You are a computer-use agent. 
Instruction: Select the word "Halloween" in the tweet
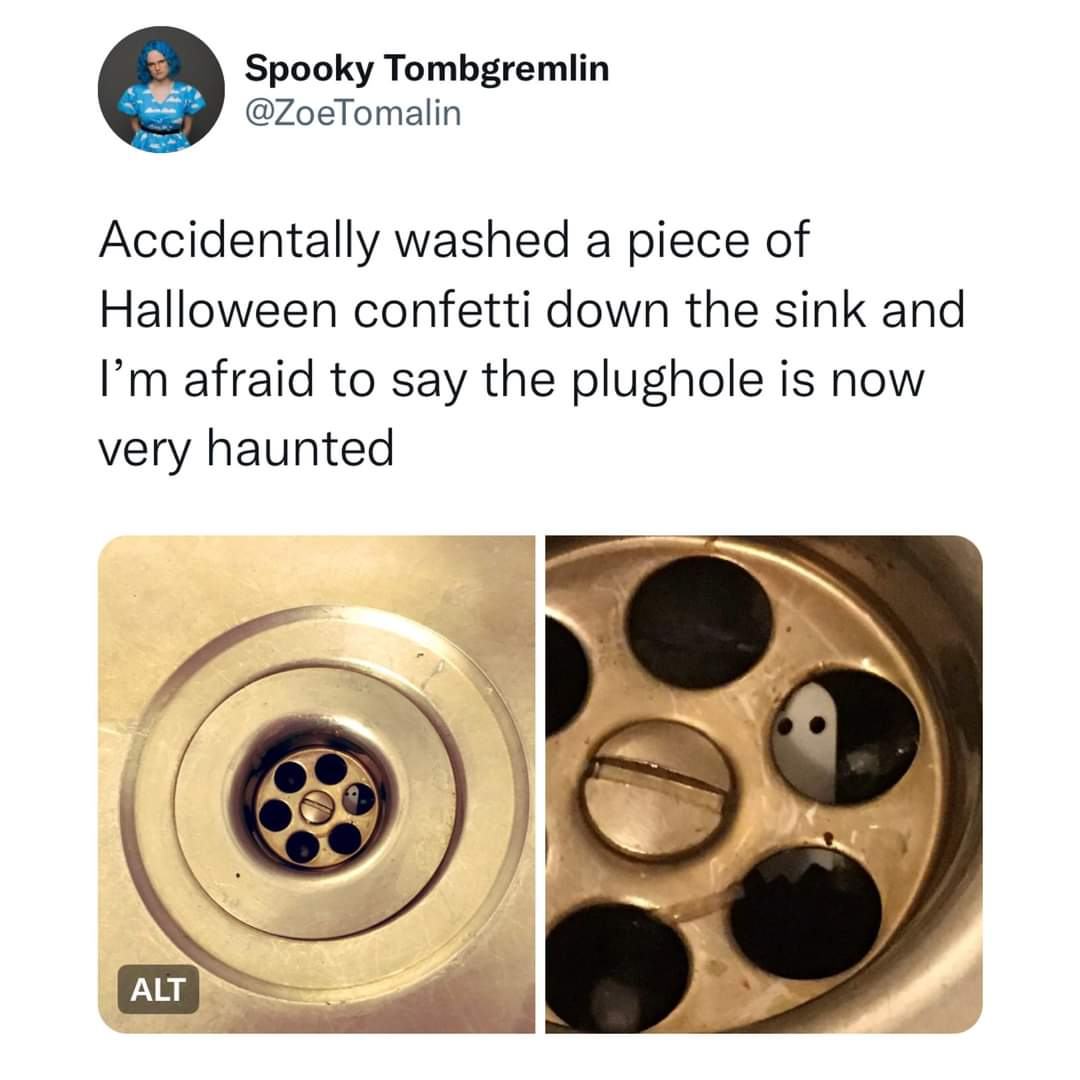click(x=218, y=310)
